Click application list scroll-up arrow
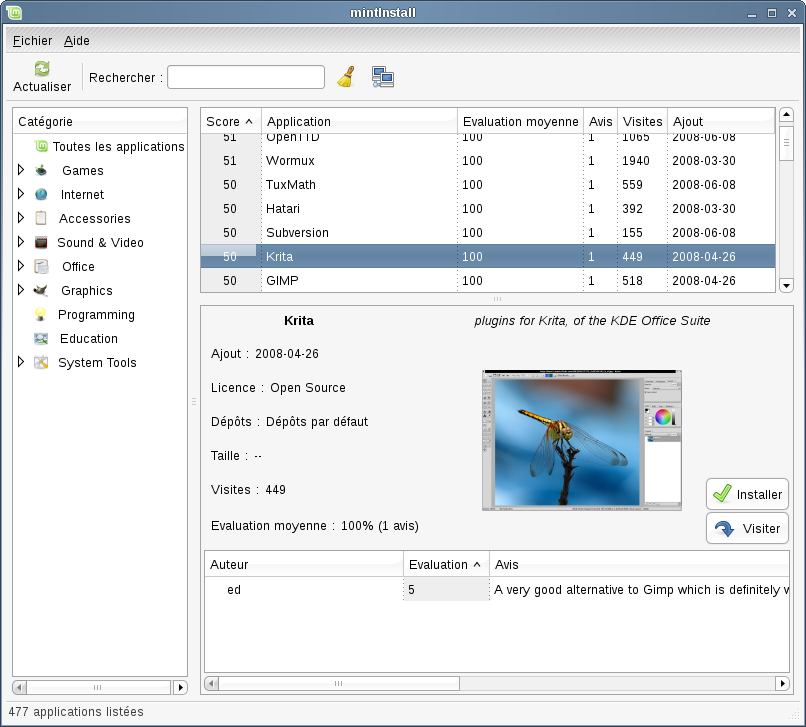The width and height of the screenshot is (806, 727). point(786,115)
